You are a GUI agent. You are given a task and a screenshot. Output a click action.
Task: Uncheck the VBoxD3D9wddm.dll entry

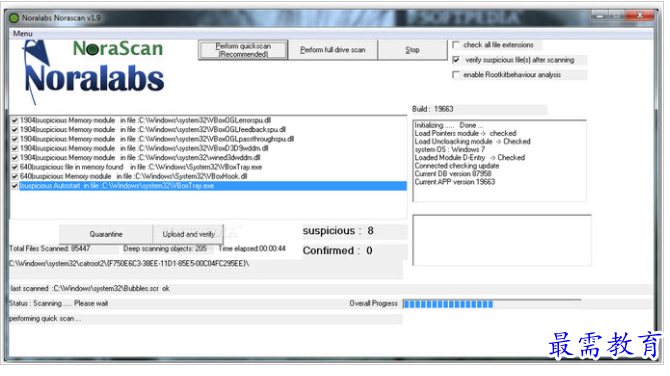(x=15, y=149)
